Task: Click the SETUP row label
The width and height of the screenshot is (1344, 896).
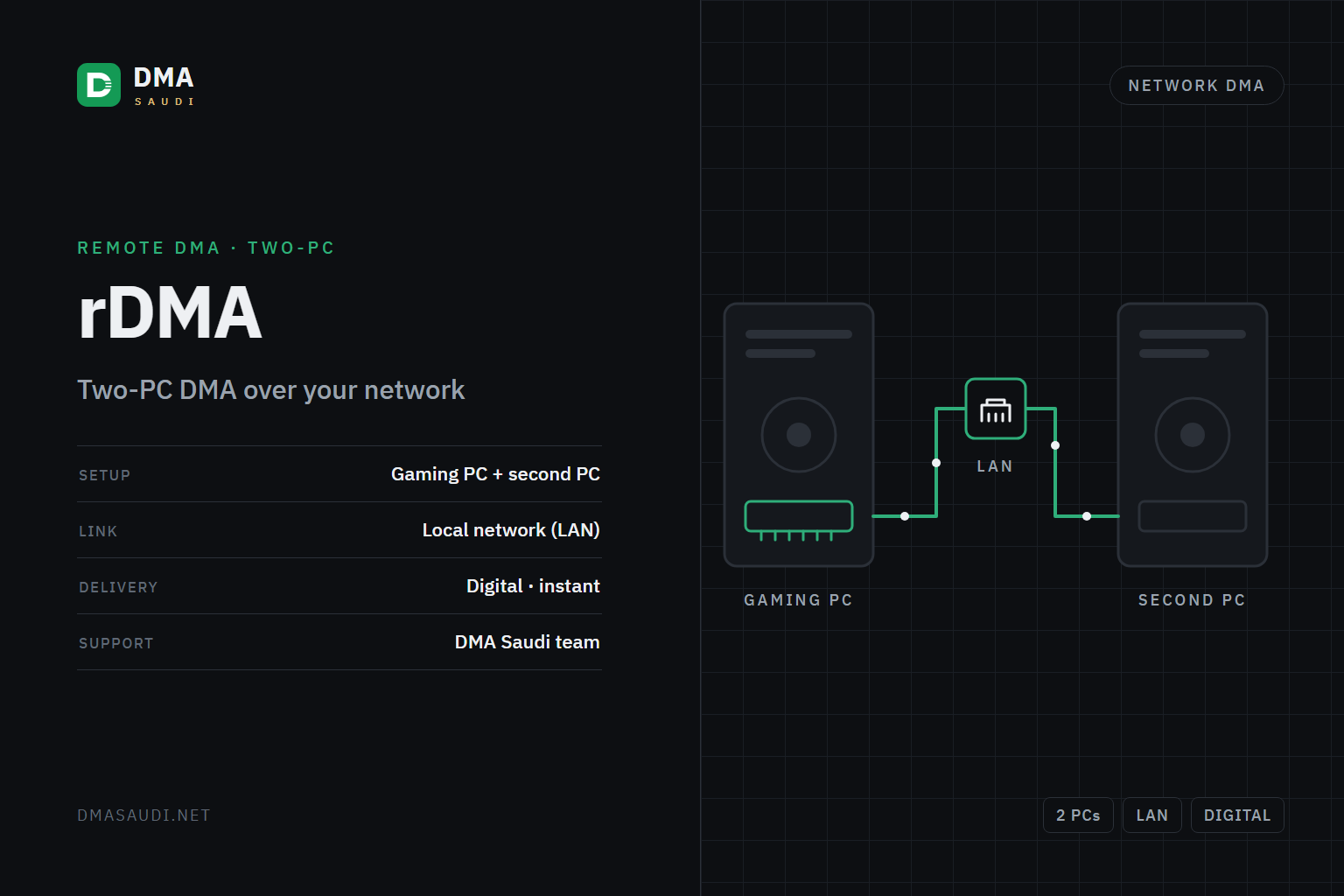Action: (104, 475)
